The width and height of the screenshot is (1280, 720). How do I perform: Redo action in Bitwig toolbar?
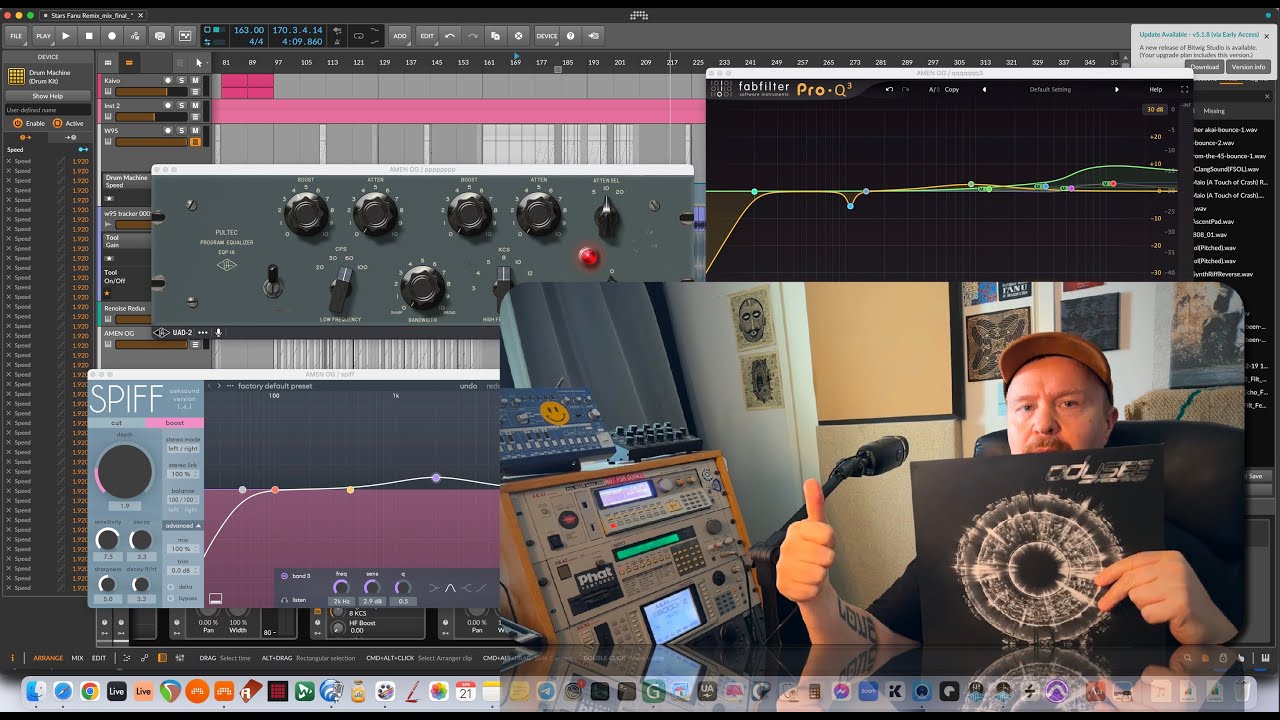(473, 36)
